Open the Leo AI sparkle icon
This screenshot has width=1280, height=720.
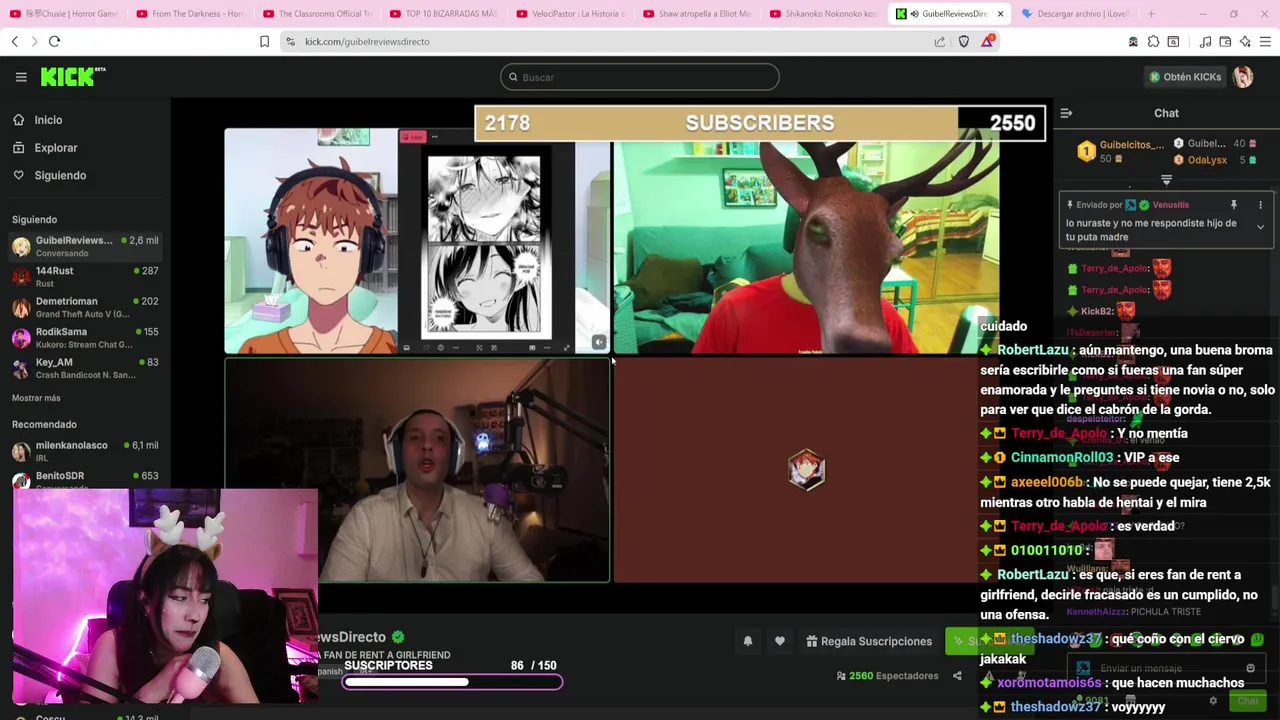pyautogui.click(x=1245, y=41)
